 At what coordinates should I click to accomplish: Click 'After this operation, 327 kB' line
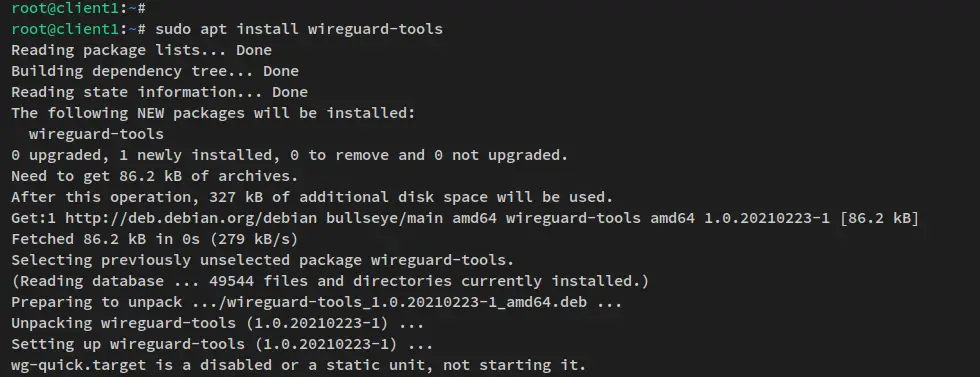point(312,197)
